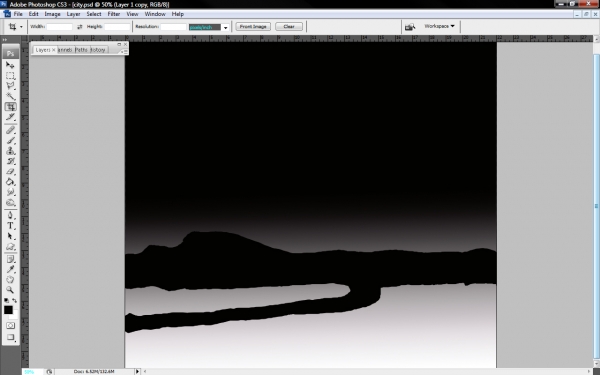Select the Paint Bucket tool
Image resolution: width=600 pixels, height=375 pixels.
(10, 182)
